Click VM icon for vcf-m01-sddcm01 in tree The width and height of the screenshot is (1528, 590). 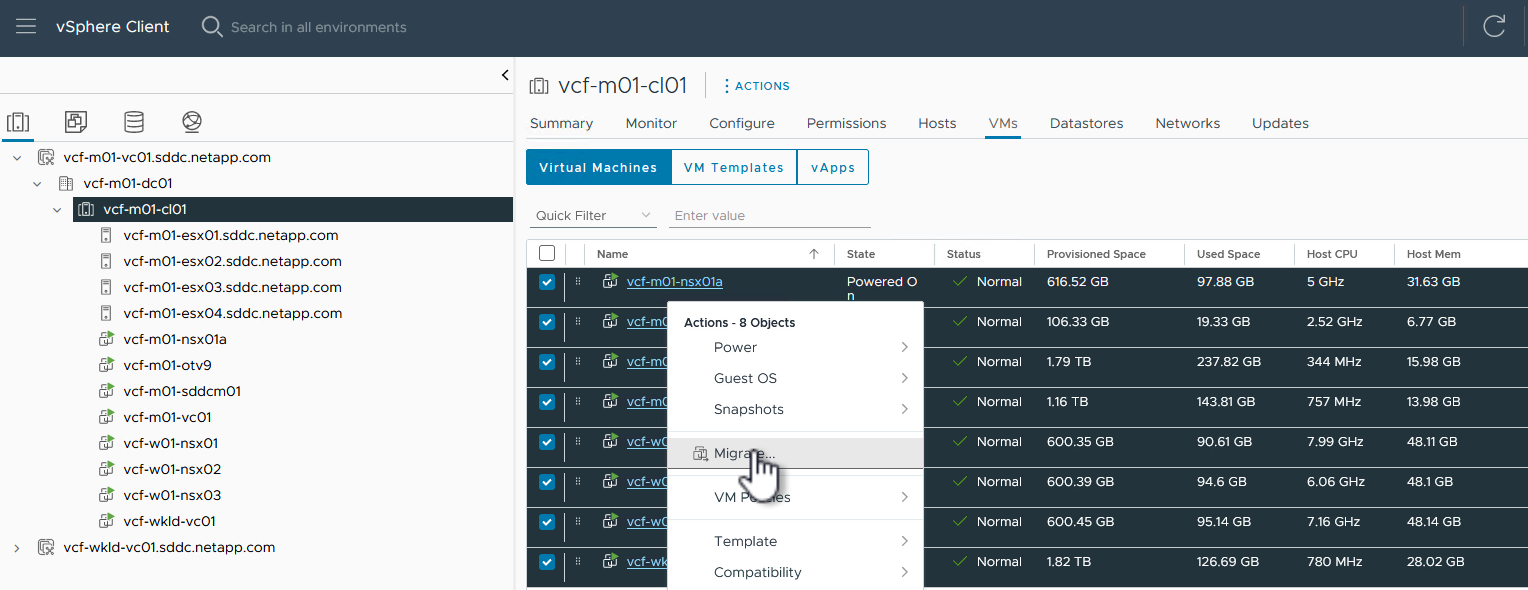(106, 392)
